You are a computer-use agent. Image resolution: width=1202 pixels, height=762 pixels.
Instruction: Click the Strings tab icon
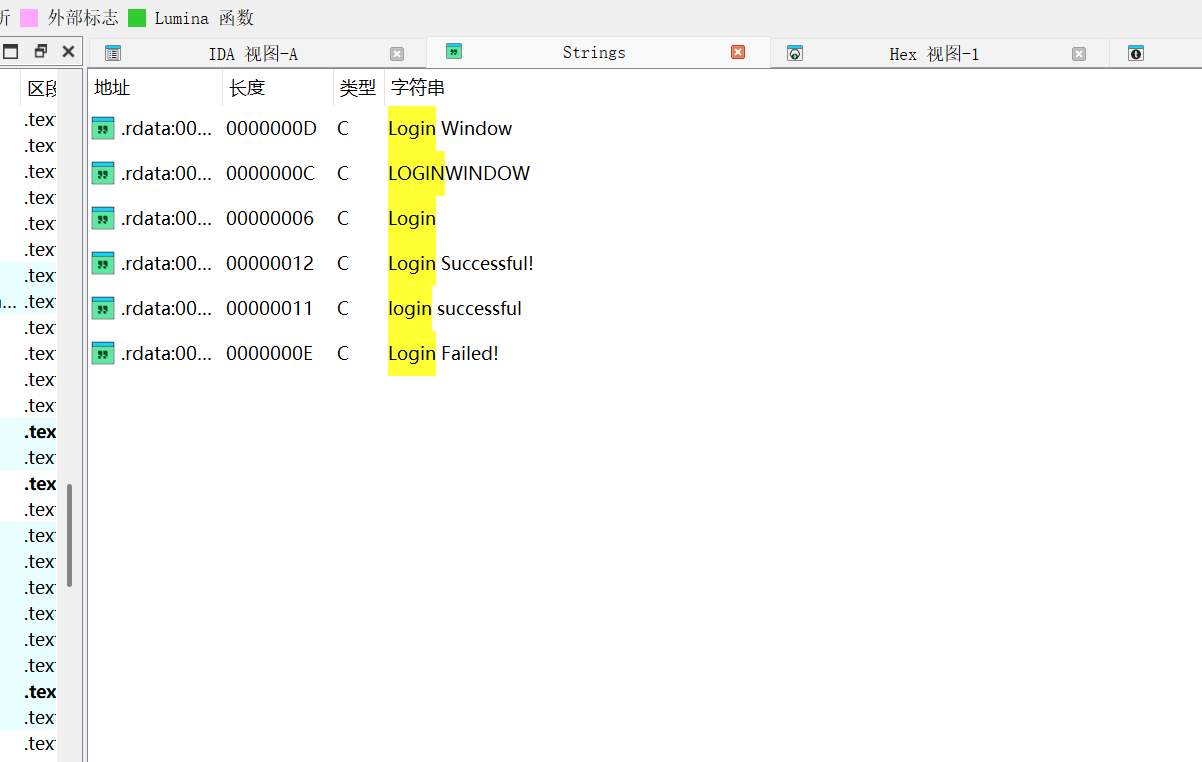point(454,52)
